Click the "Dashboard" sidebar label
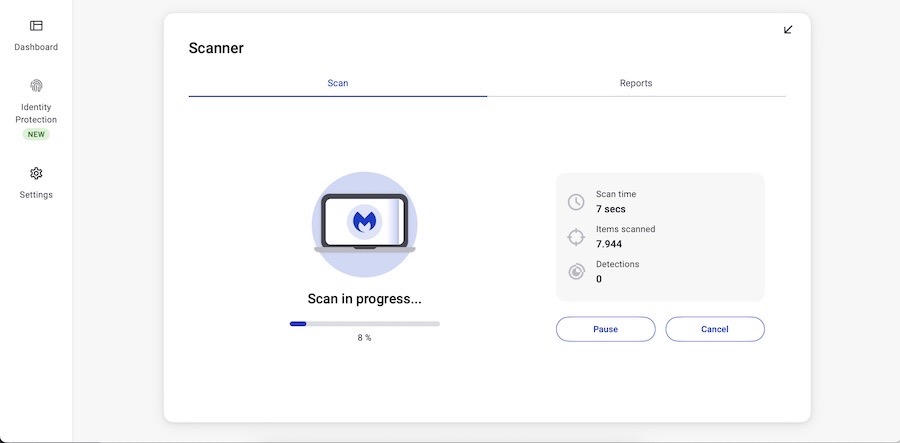 coord(36,47)
